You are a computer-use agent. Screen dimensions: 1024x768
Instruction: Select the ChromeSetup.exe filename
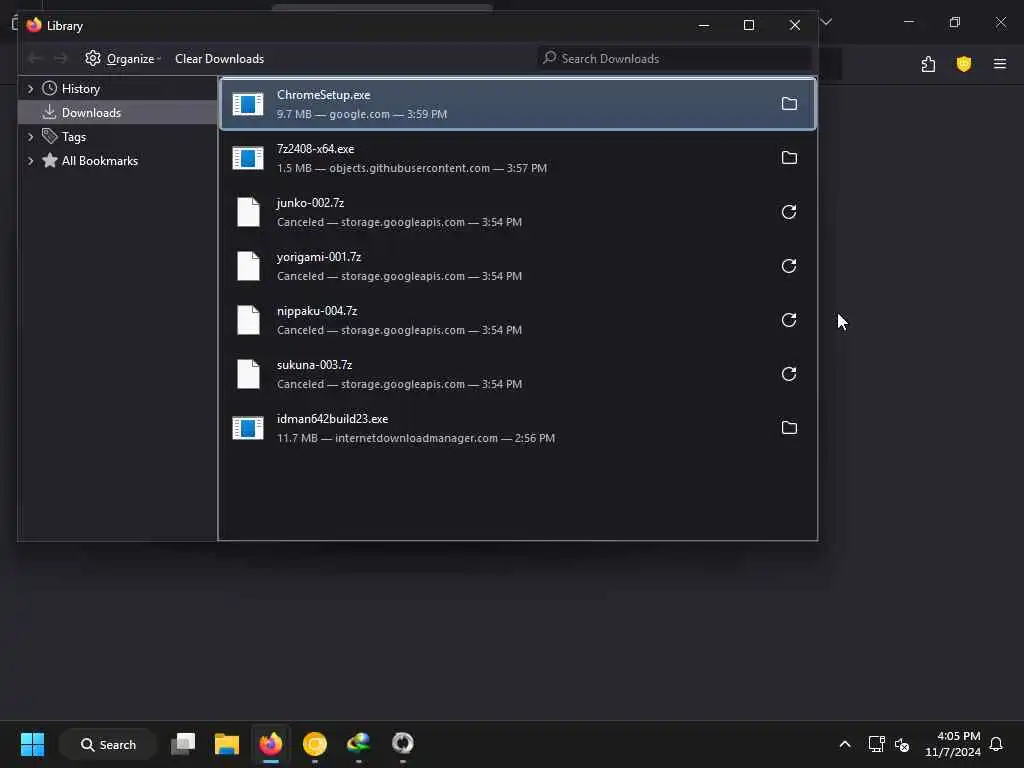[x=323, y=95]
